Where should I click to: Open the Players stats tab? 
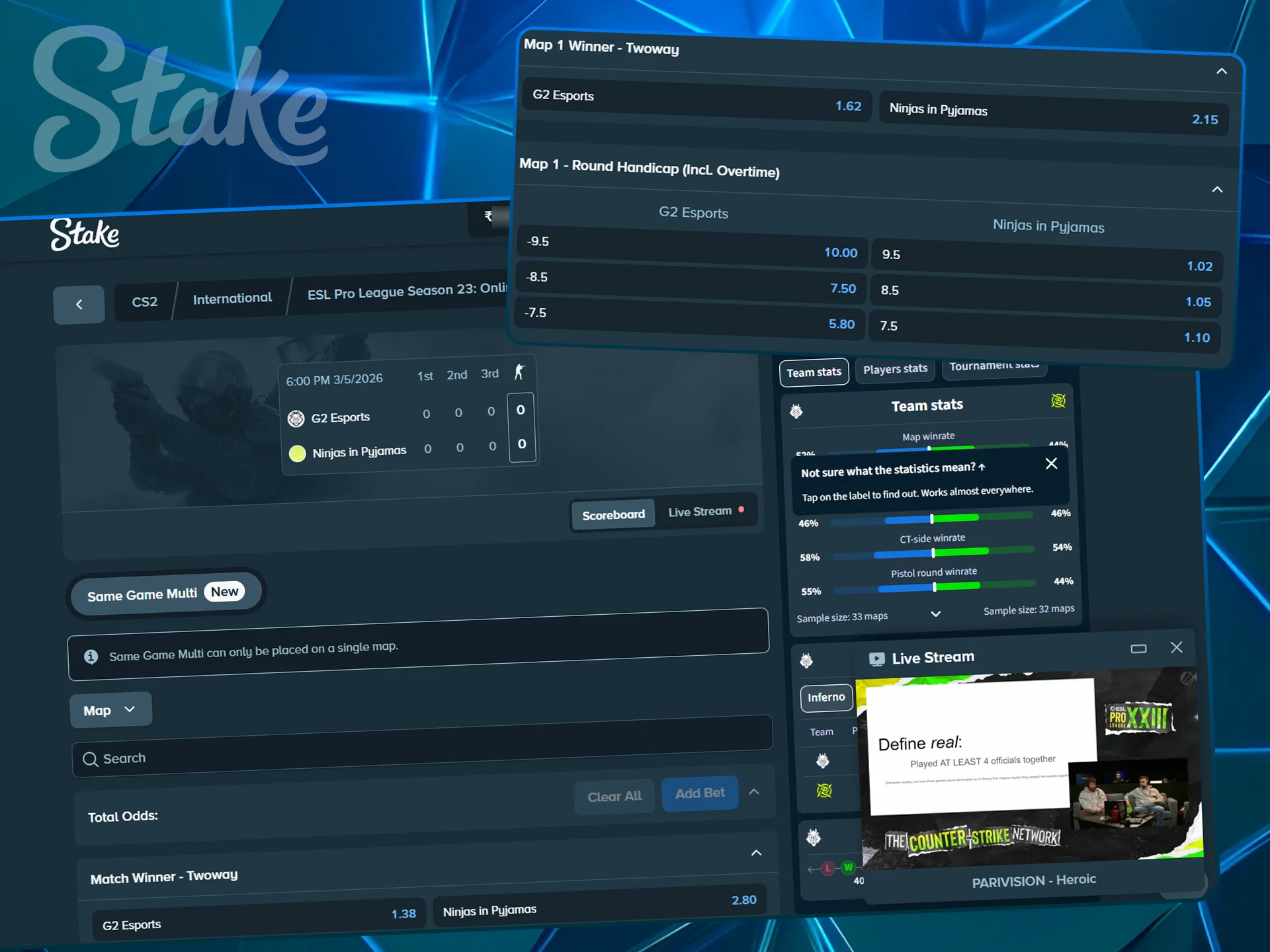click(x=895, y=368)
